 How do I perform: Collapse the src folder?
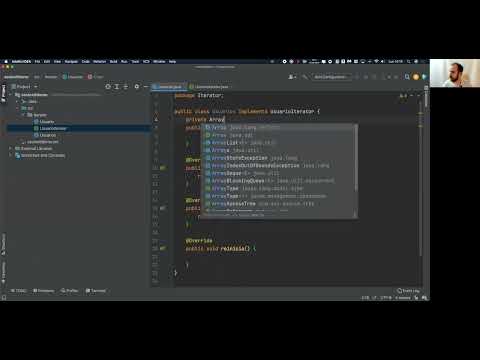click(17, 108)
